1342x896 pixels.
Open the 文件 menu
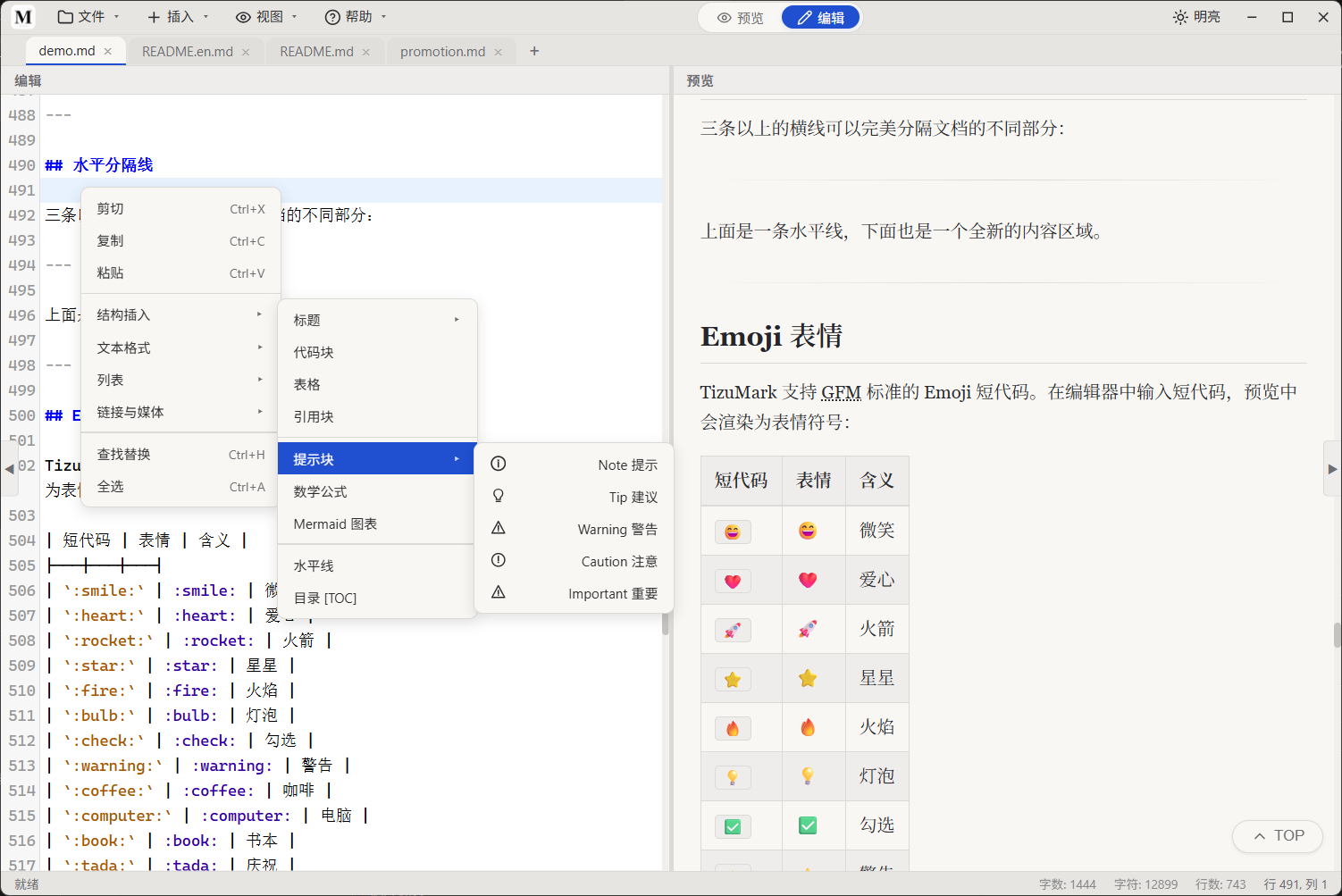88,17
